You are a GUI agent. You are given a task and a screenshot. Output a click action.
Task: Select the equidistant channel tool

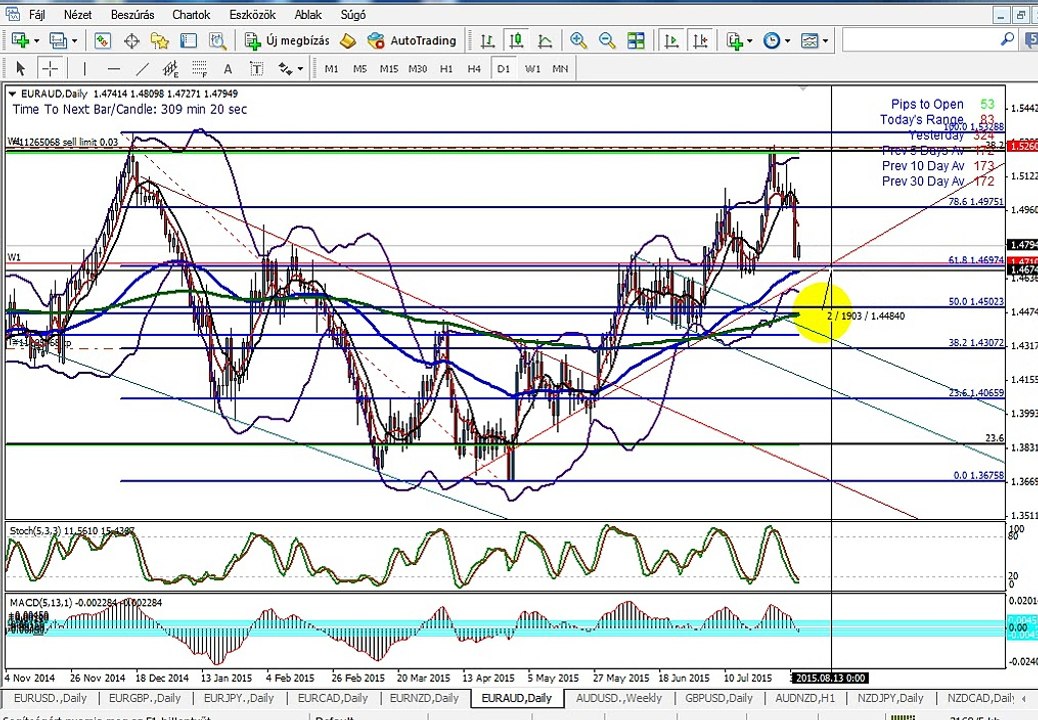click(171, 68)
